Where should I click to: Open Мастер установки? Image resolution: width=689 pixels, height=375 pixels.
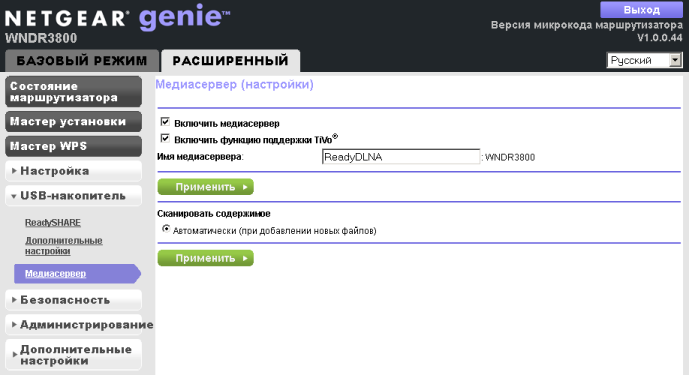[x=73, y=121]
